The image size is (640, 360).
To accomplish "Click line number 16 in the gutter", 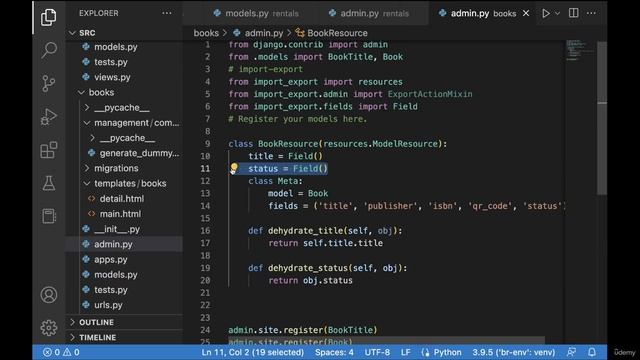I will pyautogui.click(x=205, y=231).
